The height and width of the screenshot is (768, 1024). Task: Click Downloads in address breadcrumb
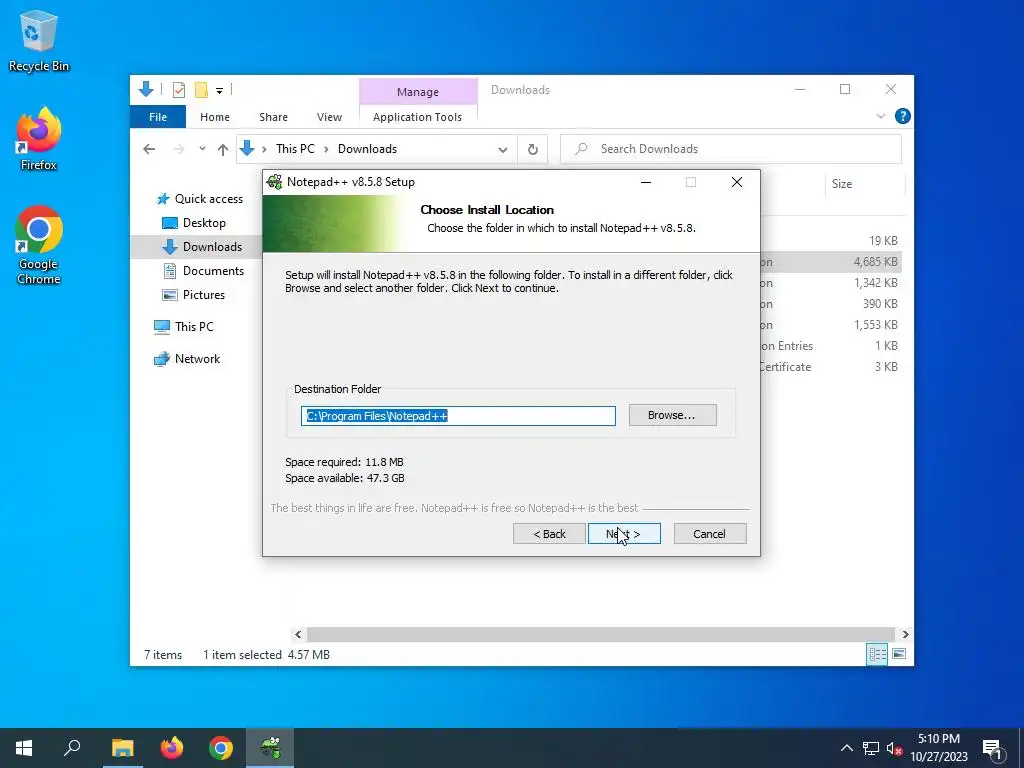[367, 149]
